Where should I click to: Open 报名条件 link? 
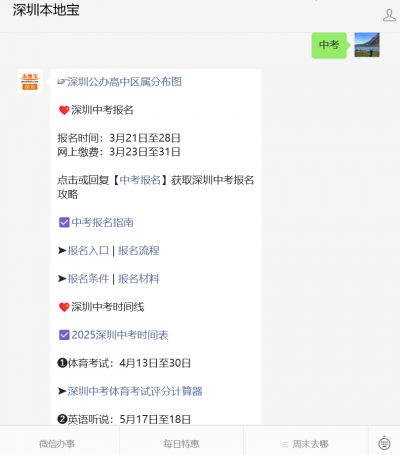[x=88, y=278]
